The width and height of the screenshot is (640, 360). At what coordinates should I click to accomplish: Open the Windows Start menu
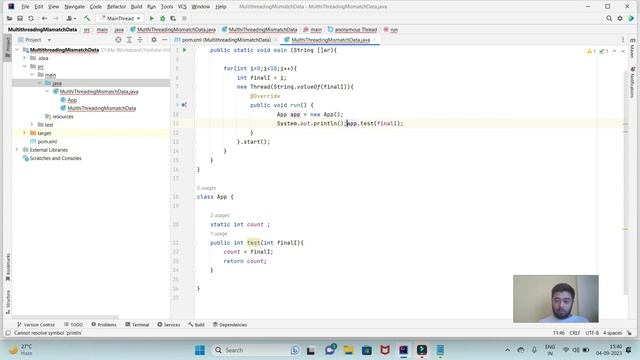tap(200, 350)
